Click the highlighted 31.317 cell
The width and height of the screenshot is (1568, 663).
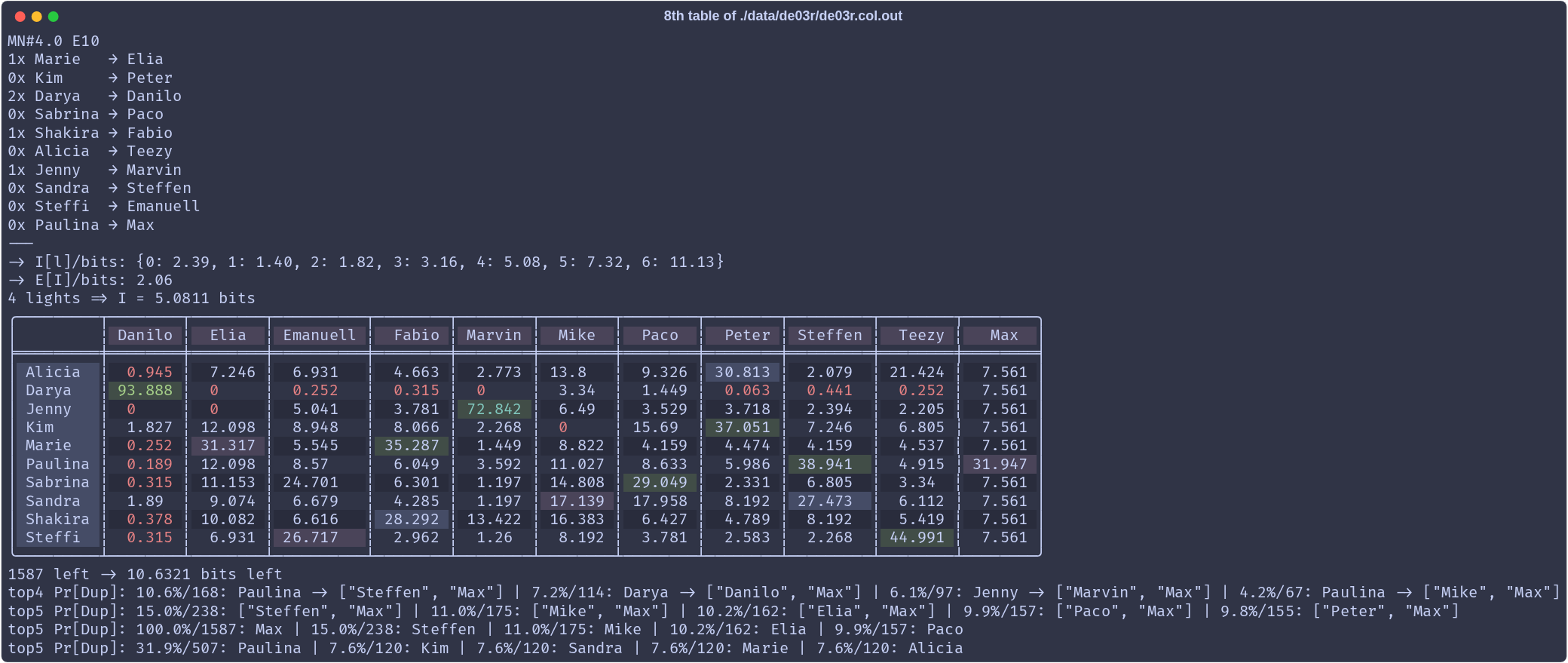[228, 446]
